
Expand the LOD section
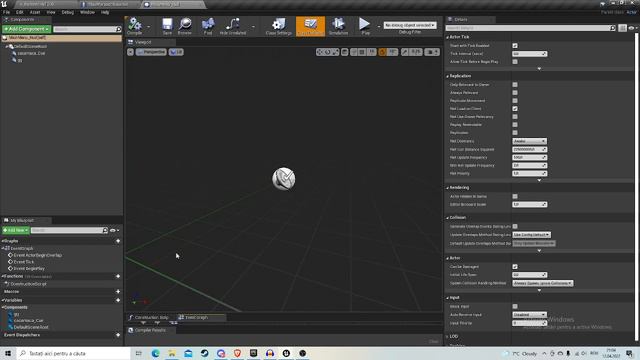[447, 337]
